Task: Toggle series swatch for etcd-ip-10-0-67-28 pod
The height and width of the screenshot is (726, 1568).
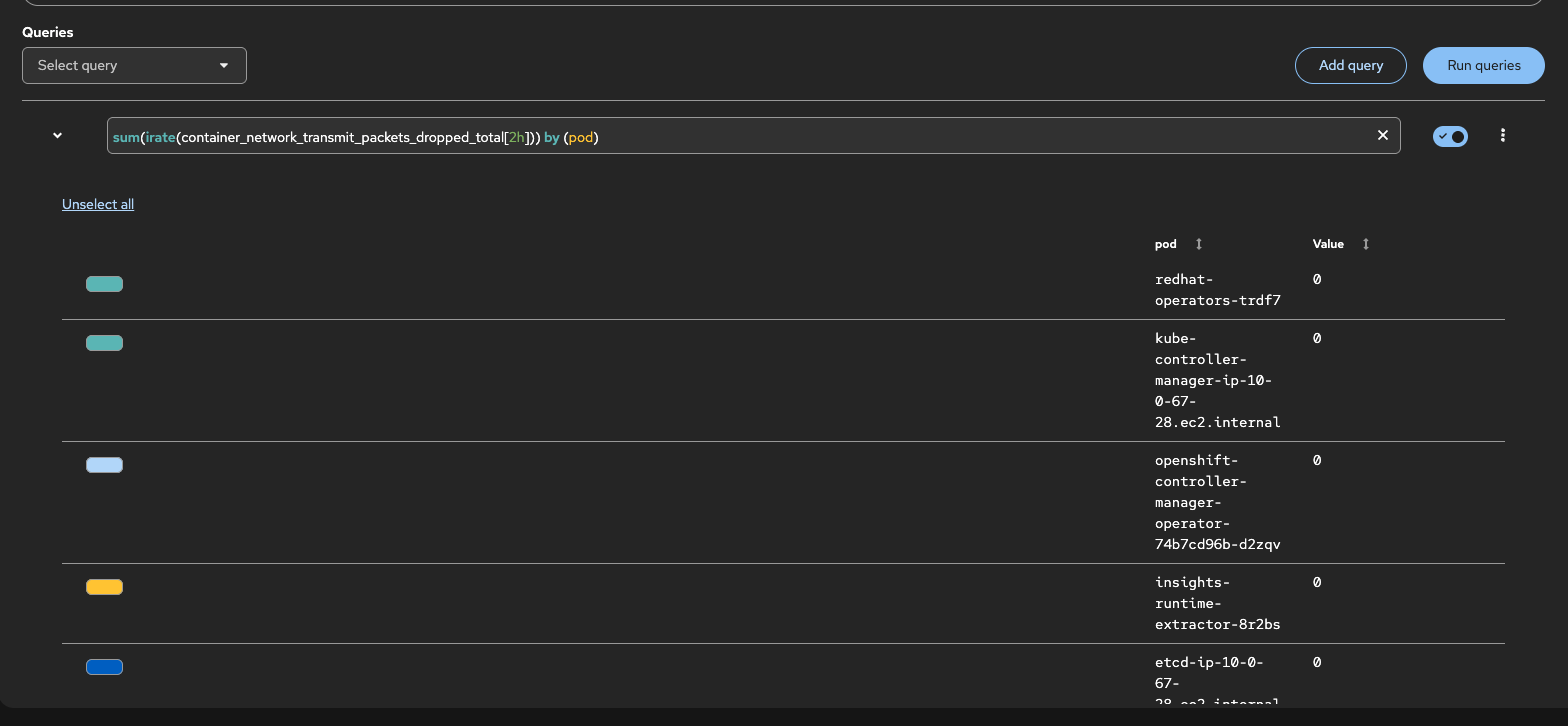Action: (x=104, y=667)
